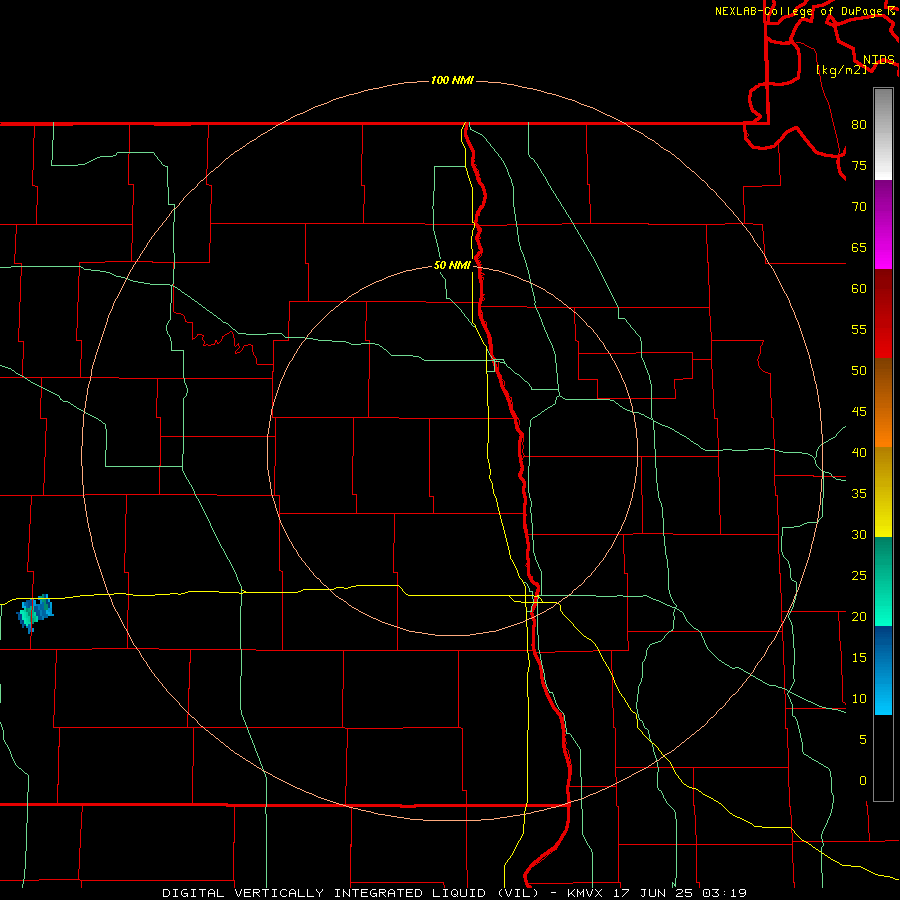
Task: Click the "100 NMI" range ring label
Action: click(x=452, y=80)
